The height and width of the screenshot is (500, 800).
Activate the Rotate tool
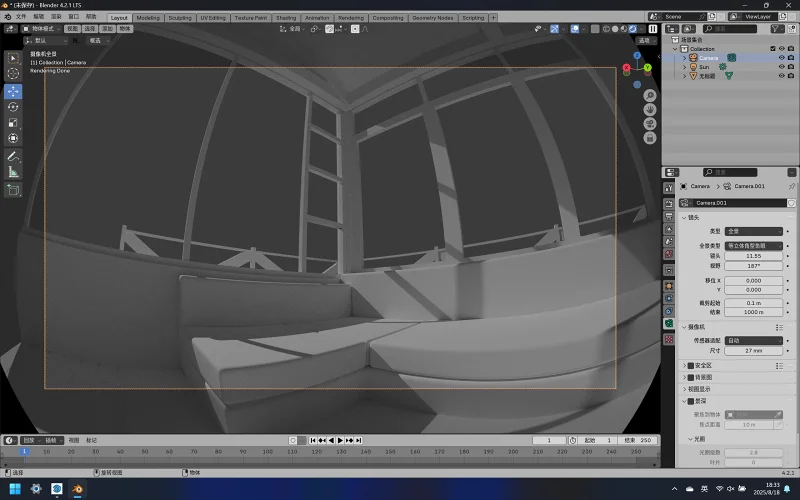tap(13, 107)
